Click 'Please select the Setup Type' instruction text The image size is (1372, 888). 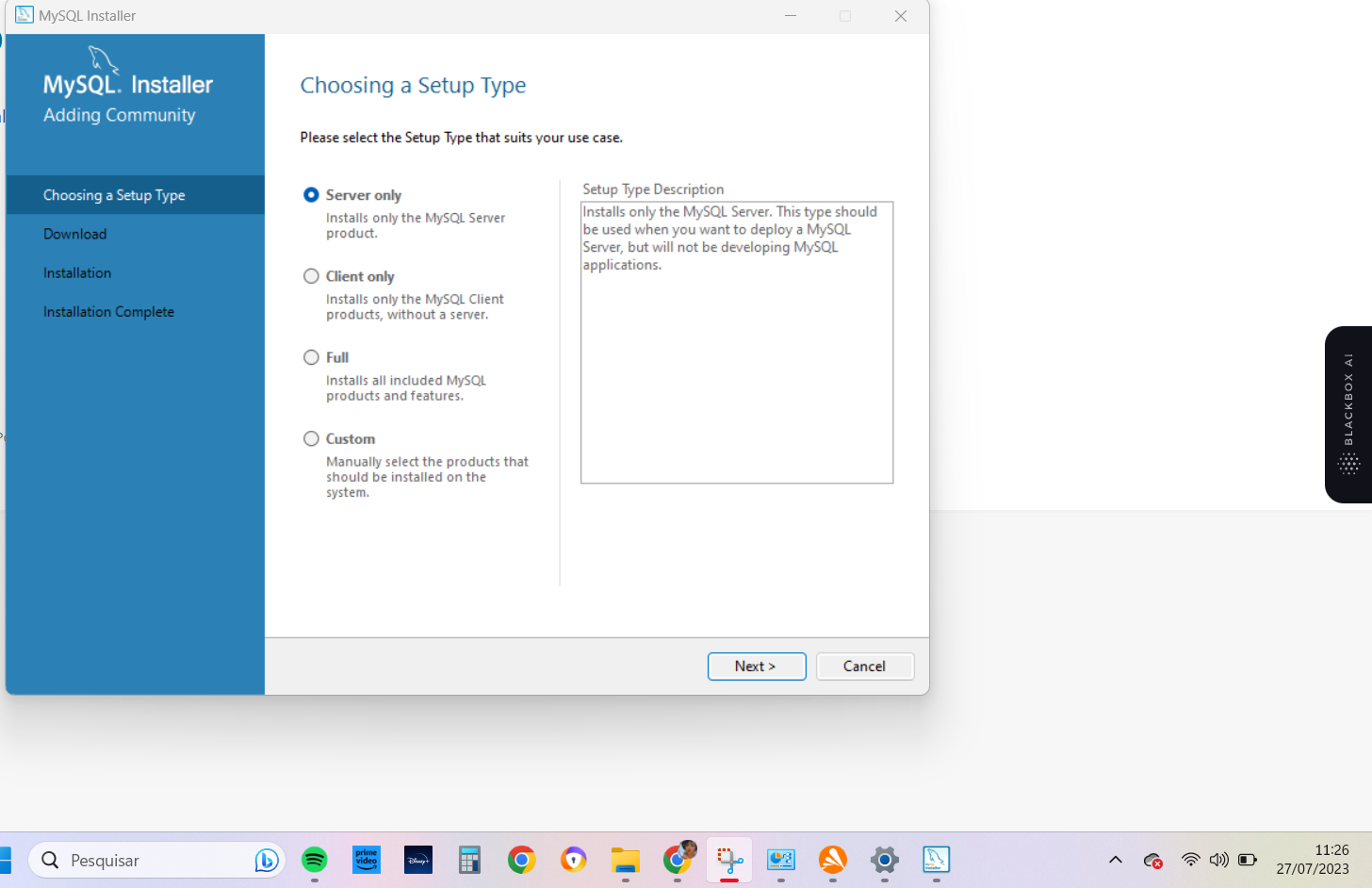pos(461,138)
